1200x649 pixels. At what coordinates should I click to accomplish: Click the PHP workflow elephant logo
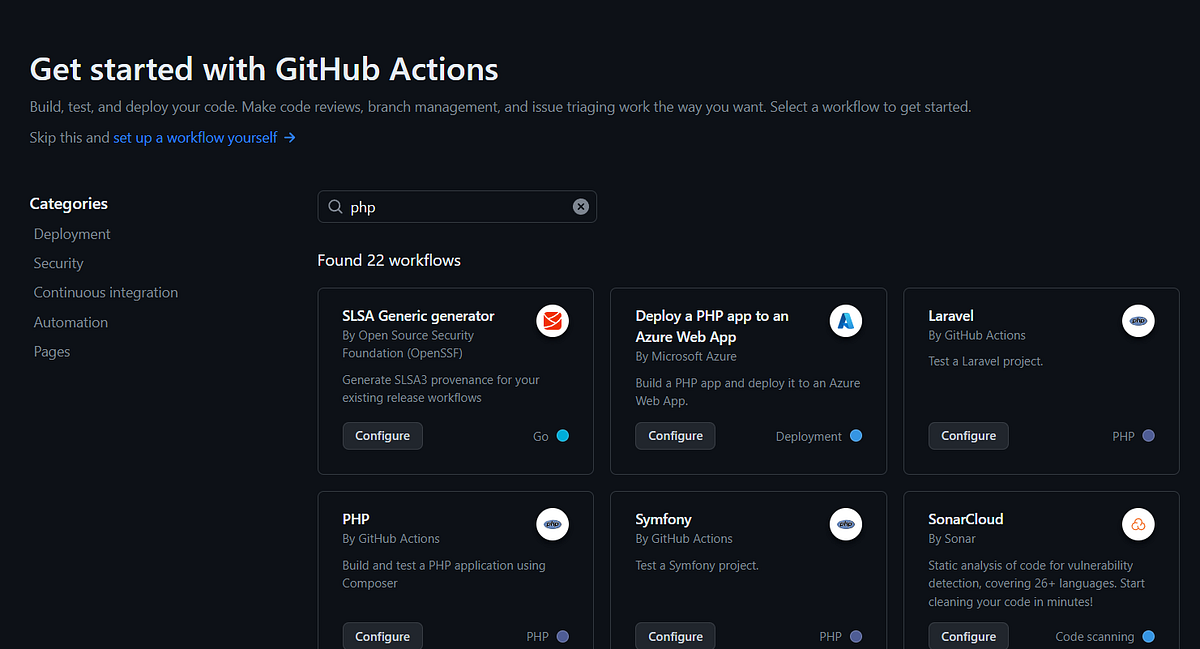[552, 524]
